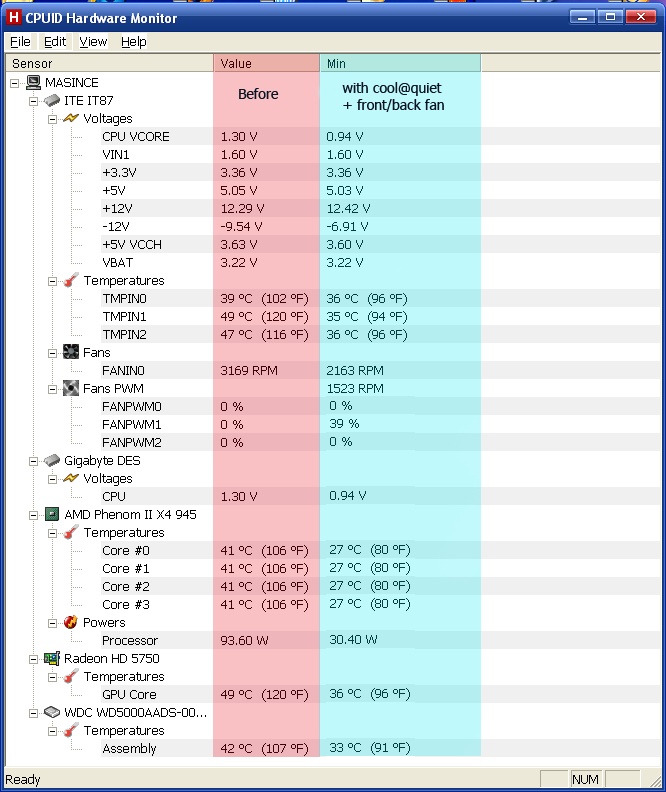The height and width of the screenshot is (792, 666).
Task: Collapse the Powers node
Action: (x=53, y=623)
